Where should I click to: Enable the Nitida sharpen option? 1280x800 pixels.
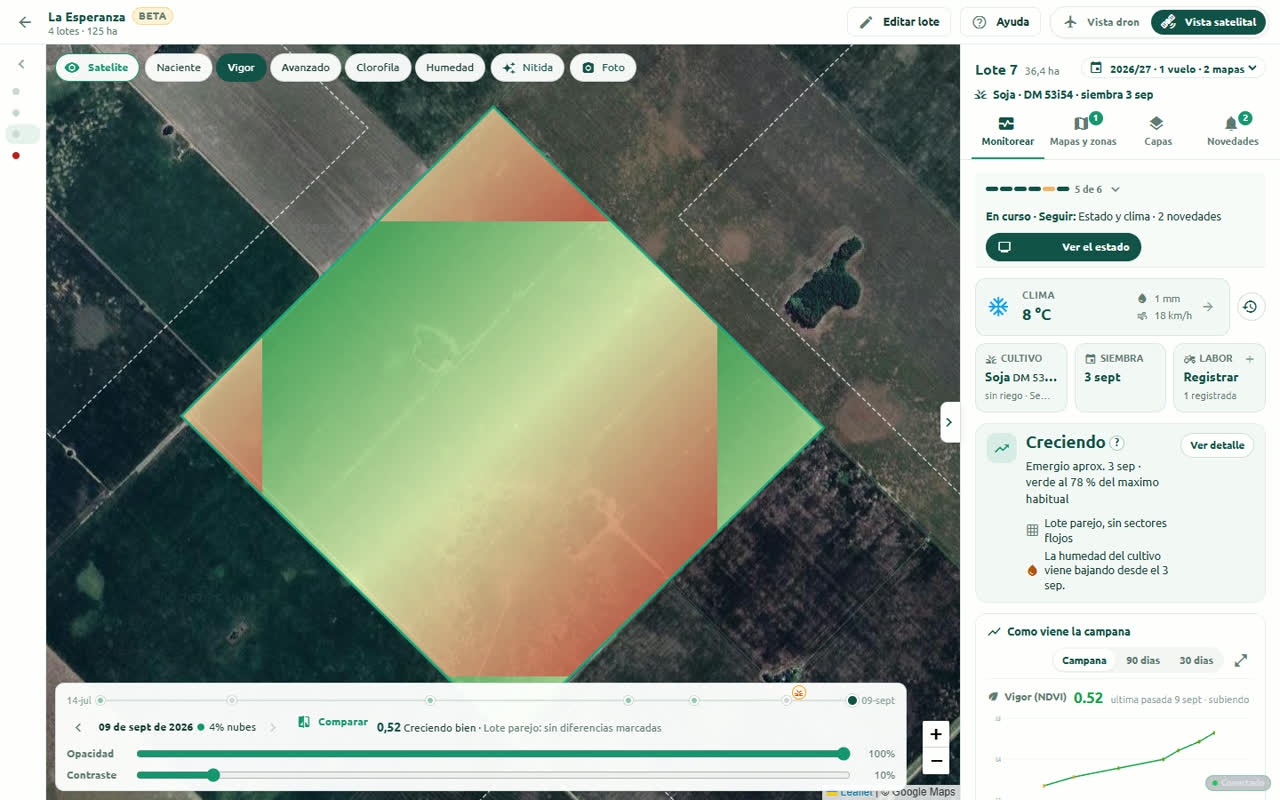tap(528, 68)
